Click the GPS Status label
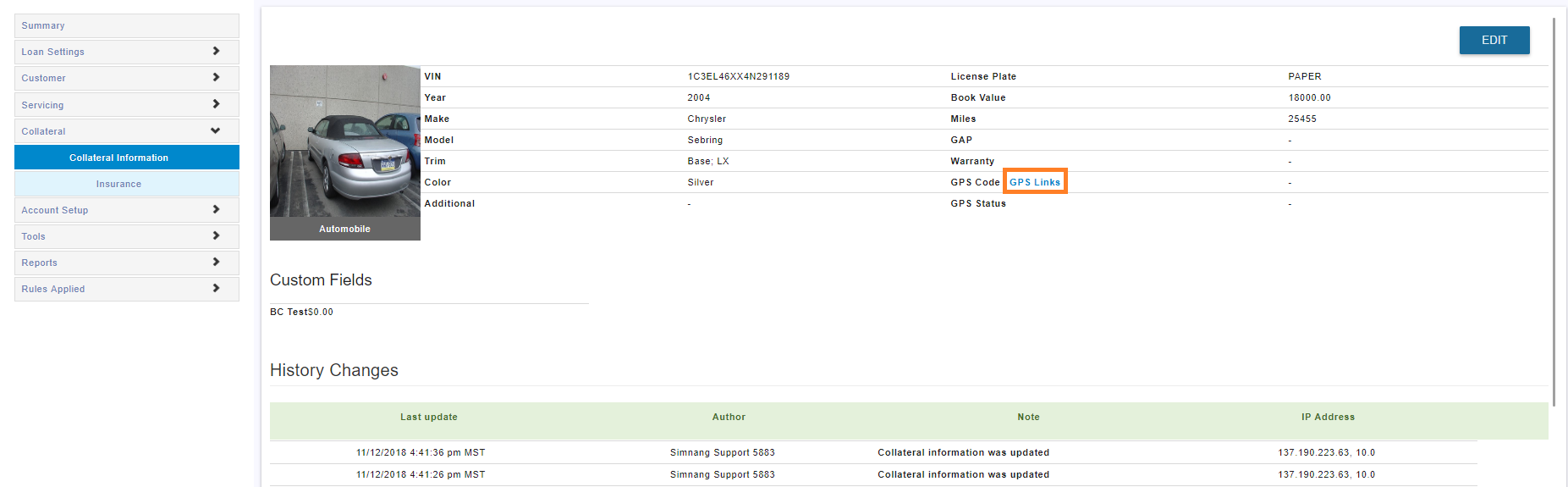This screenshot has height=487, width=1568. coord(978,203)
